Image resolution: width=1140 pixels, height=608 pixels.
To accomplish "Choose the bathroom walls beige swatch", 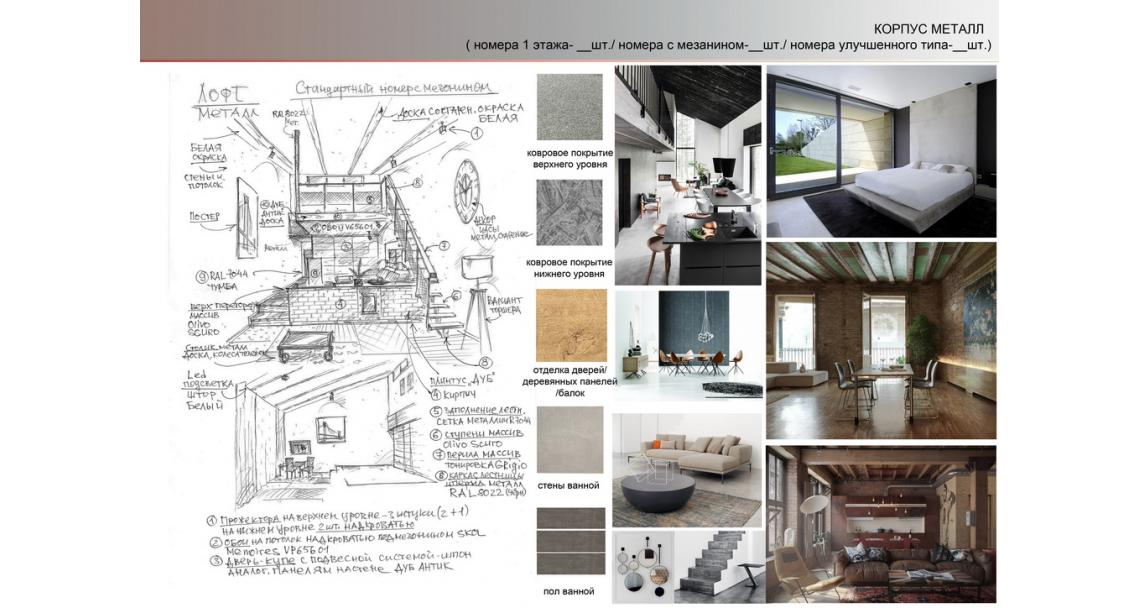I will point(570,440).
